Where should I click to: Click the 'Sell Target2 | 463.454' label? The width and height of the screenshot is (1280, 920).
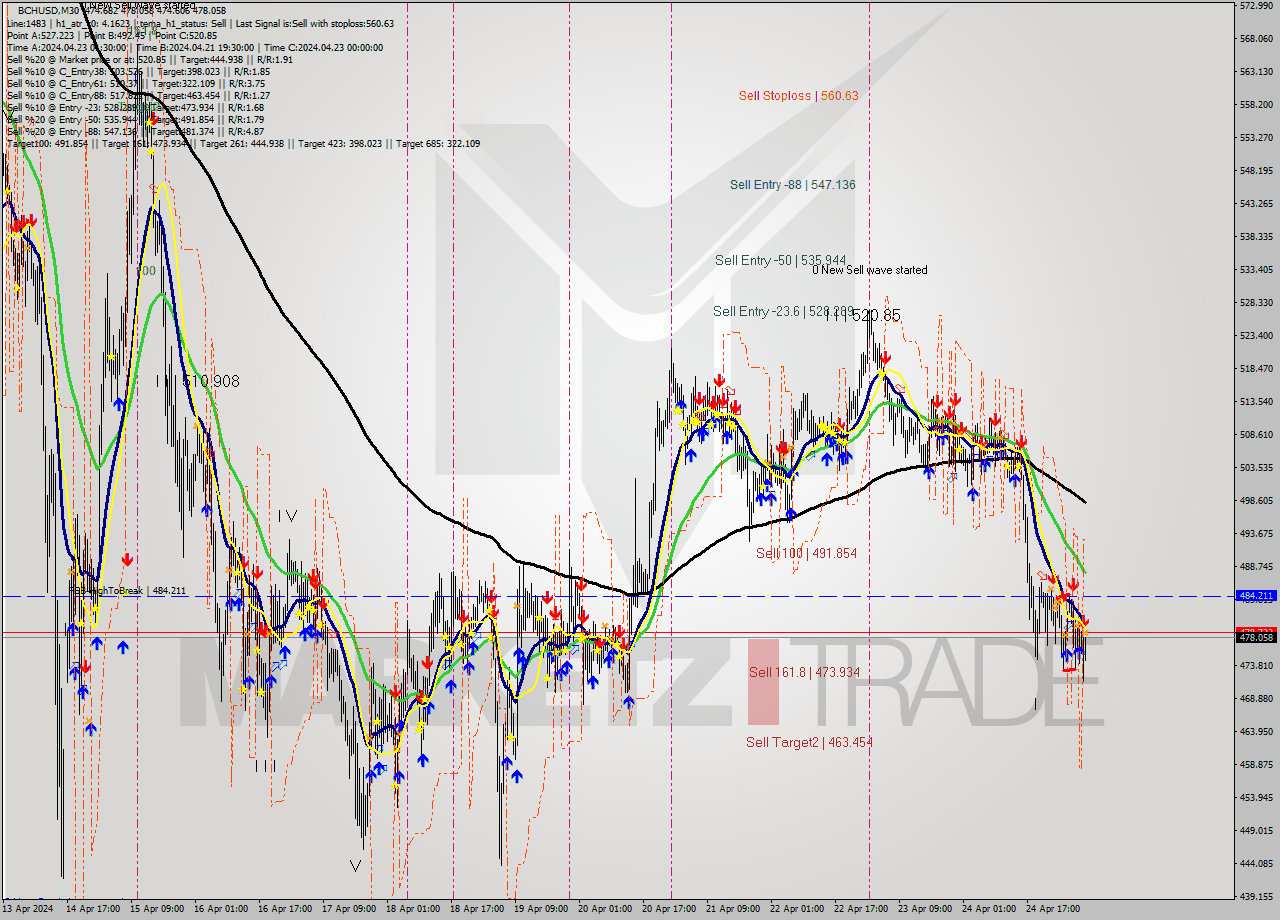coord(809,742)
